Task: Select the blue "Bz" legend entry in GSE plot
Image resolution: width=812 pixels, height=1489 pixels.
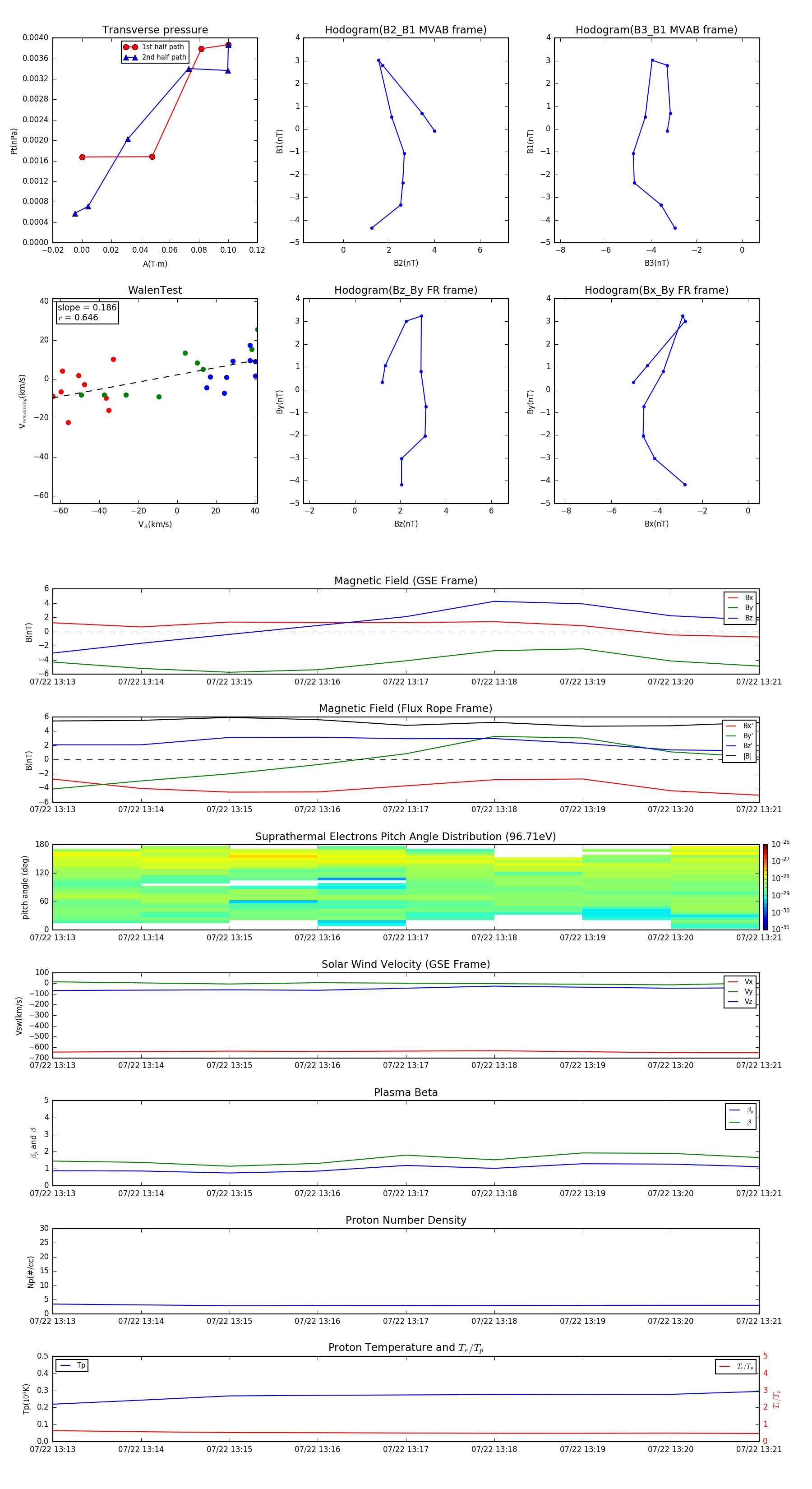Action: pos(740,618)
